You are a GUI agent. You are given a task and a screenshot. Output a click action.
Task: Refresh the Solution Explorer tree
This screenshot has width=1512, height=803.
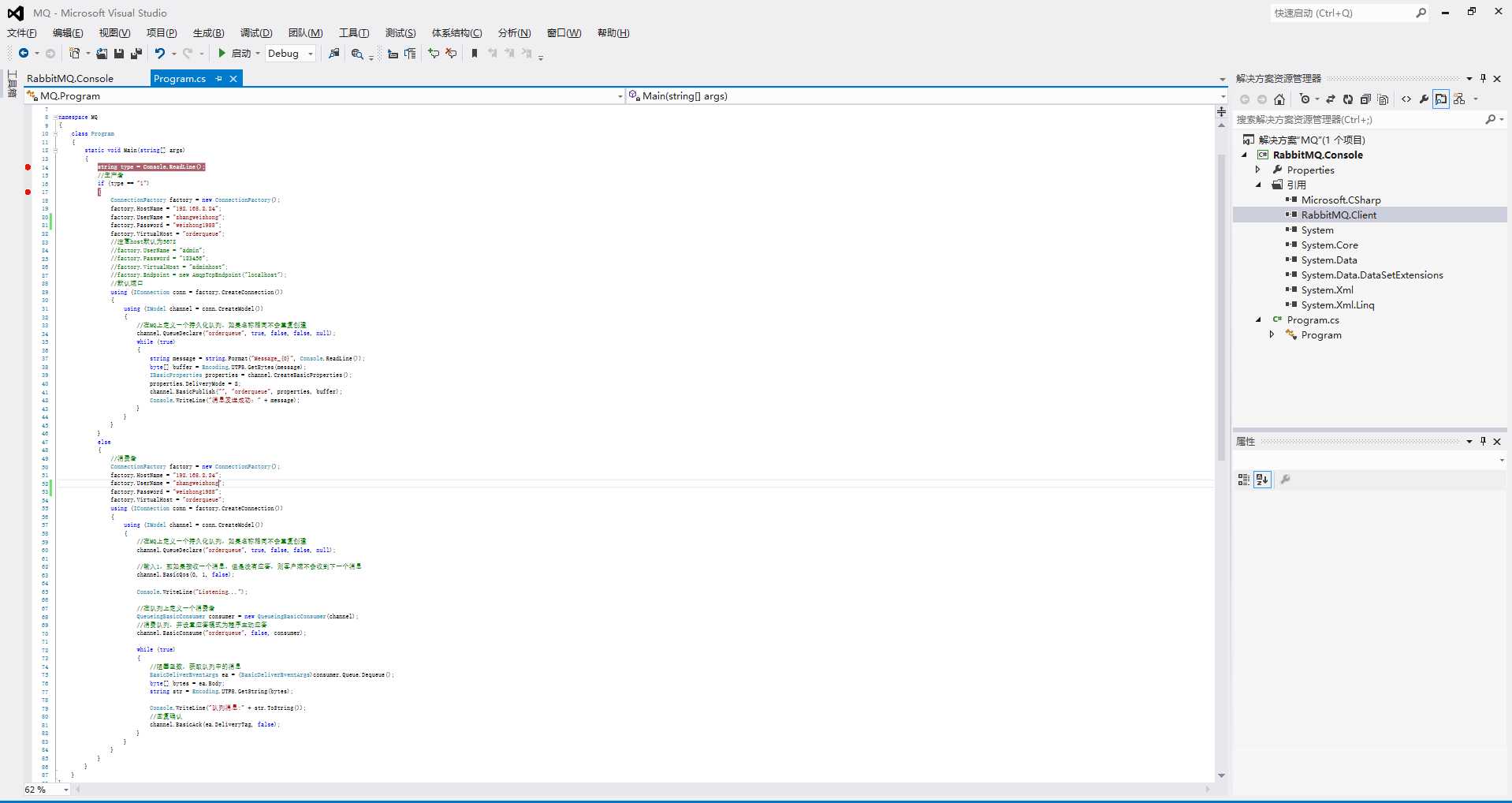[1348, 99]
